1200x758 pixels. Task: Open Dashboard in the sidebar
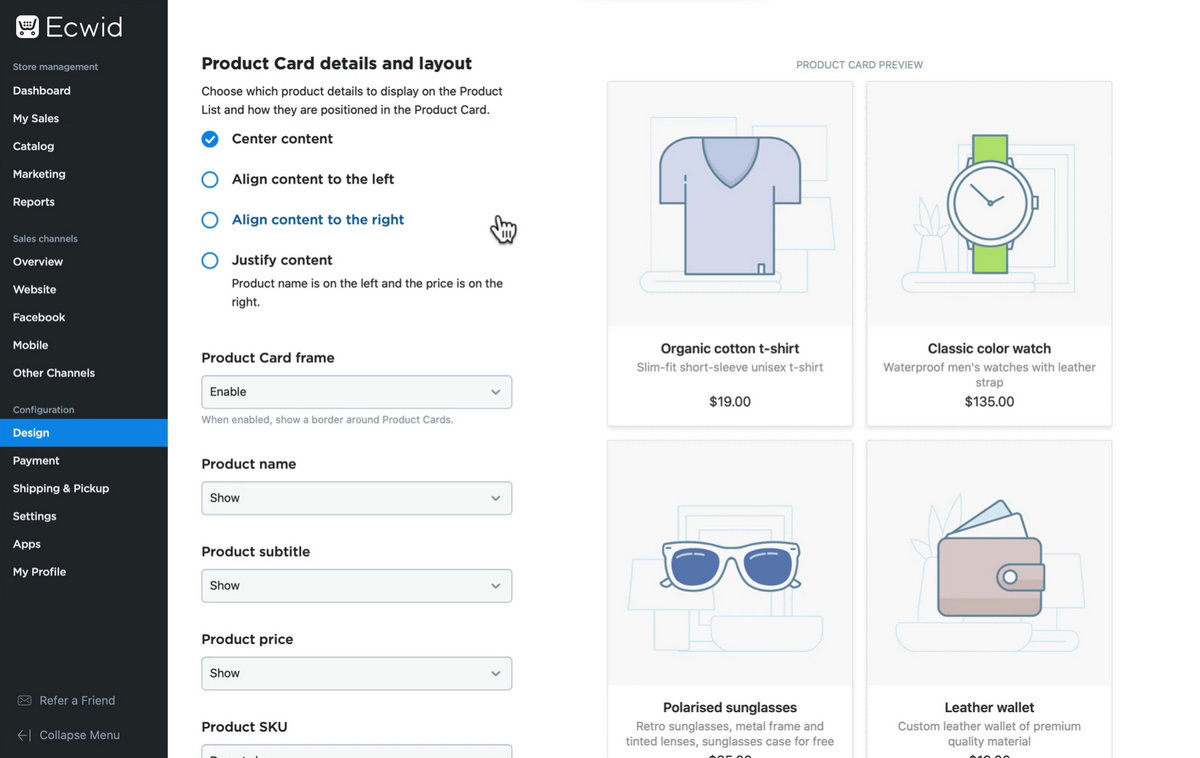click(42, 91)
